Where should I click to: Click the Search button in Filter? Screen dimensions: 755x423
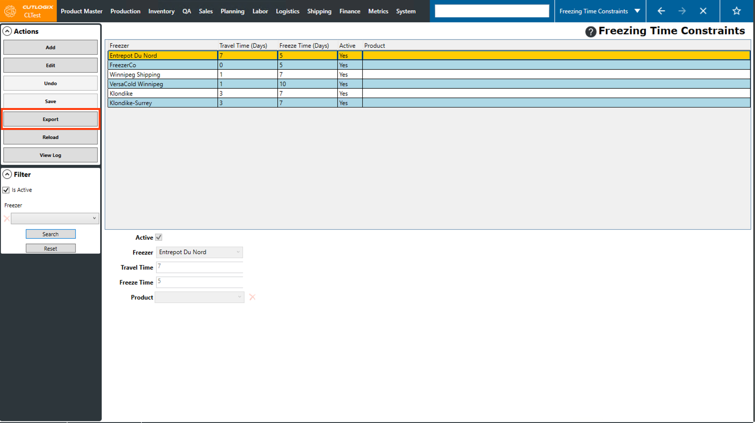[x=50, y=234]
